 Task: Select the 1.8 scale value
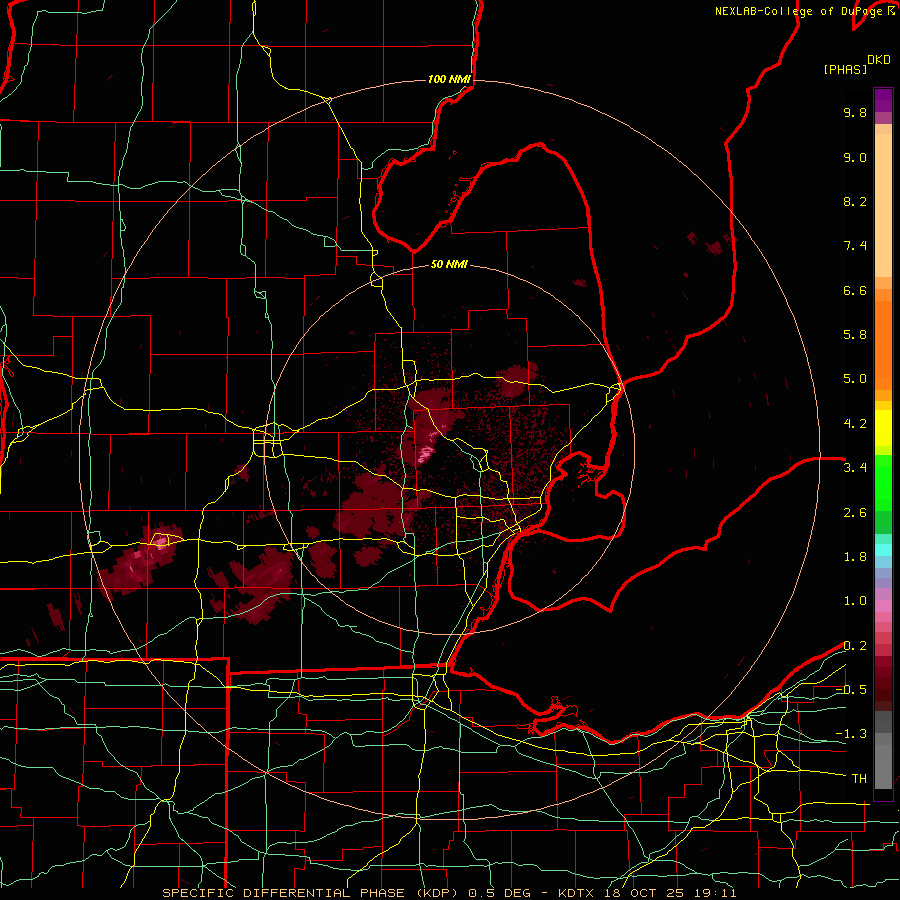pyautogui.click(x=855, y=557)
